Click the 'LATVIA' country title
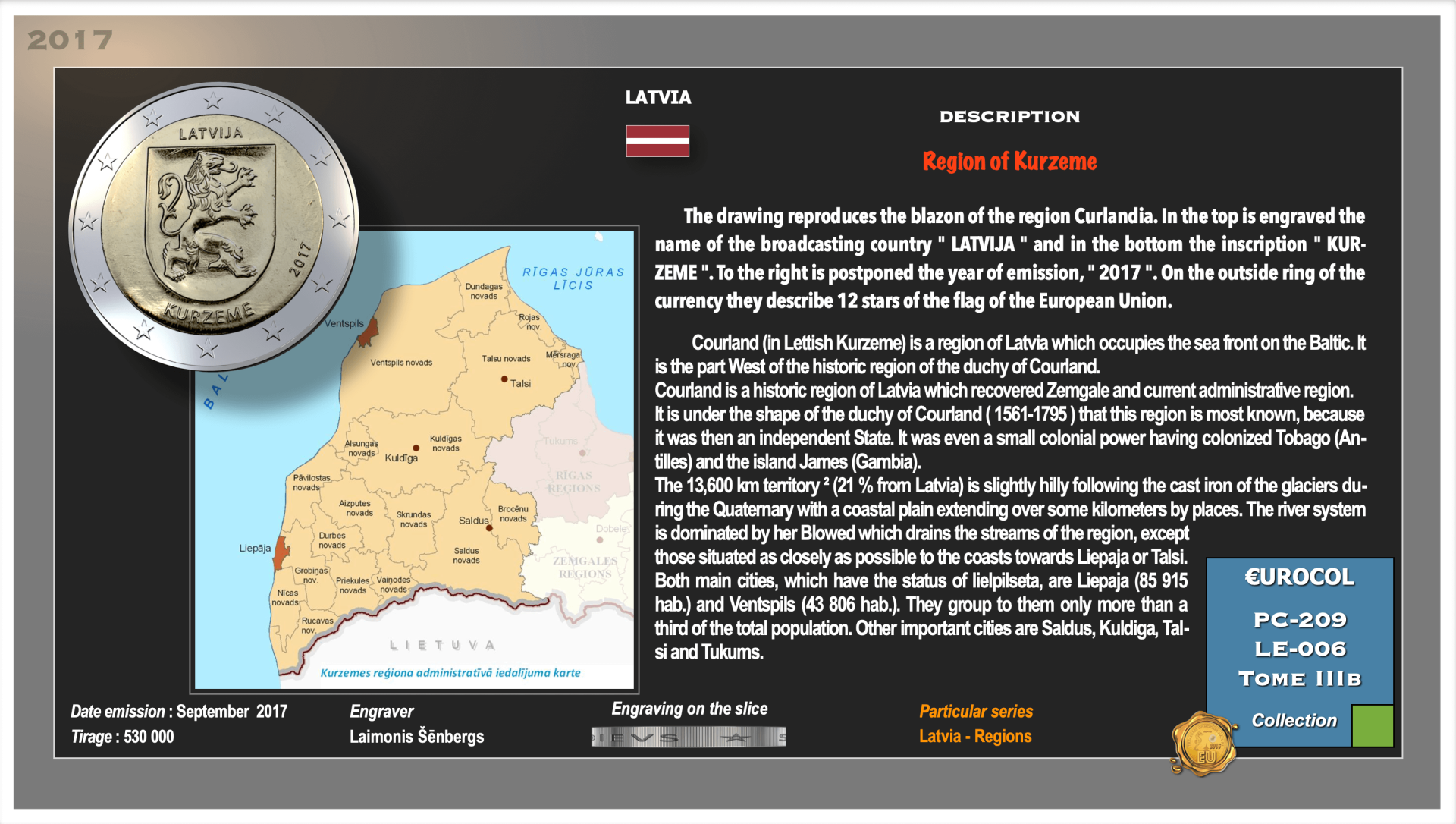 tap(657, 97)
